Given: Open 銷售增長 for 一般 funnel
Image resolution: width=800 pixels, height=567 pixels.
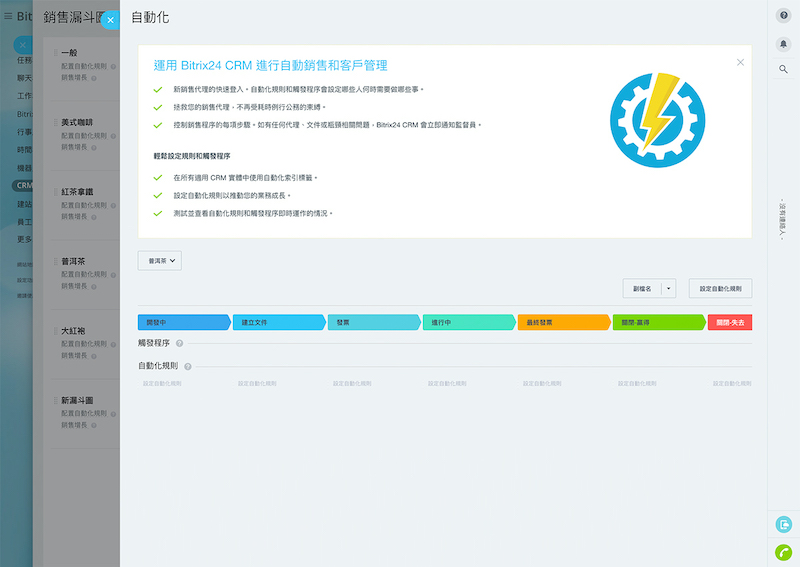Looking at the screenshot, I should tap(74, 78).
